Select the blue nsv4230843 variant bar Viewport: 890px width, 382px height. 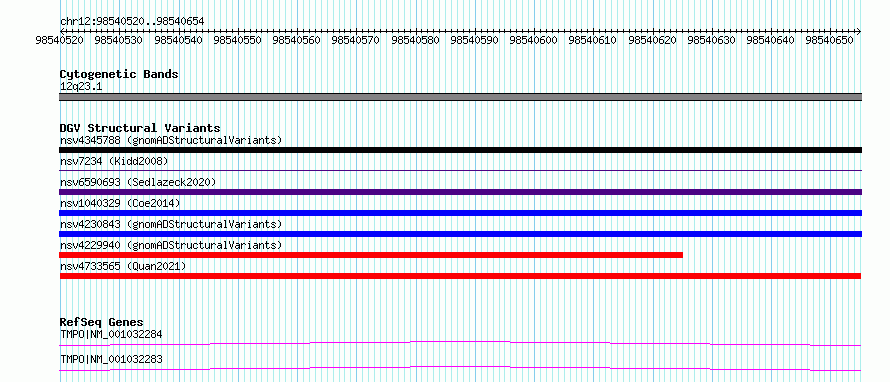(460, 234)
